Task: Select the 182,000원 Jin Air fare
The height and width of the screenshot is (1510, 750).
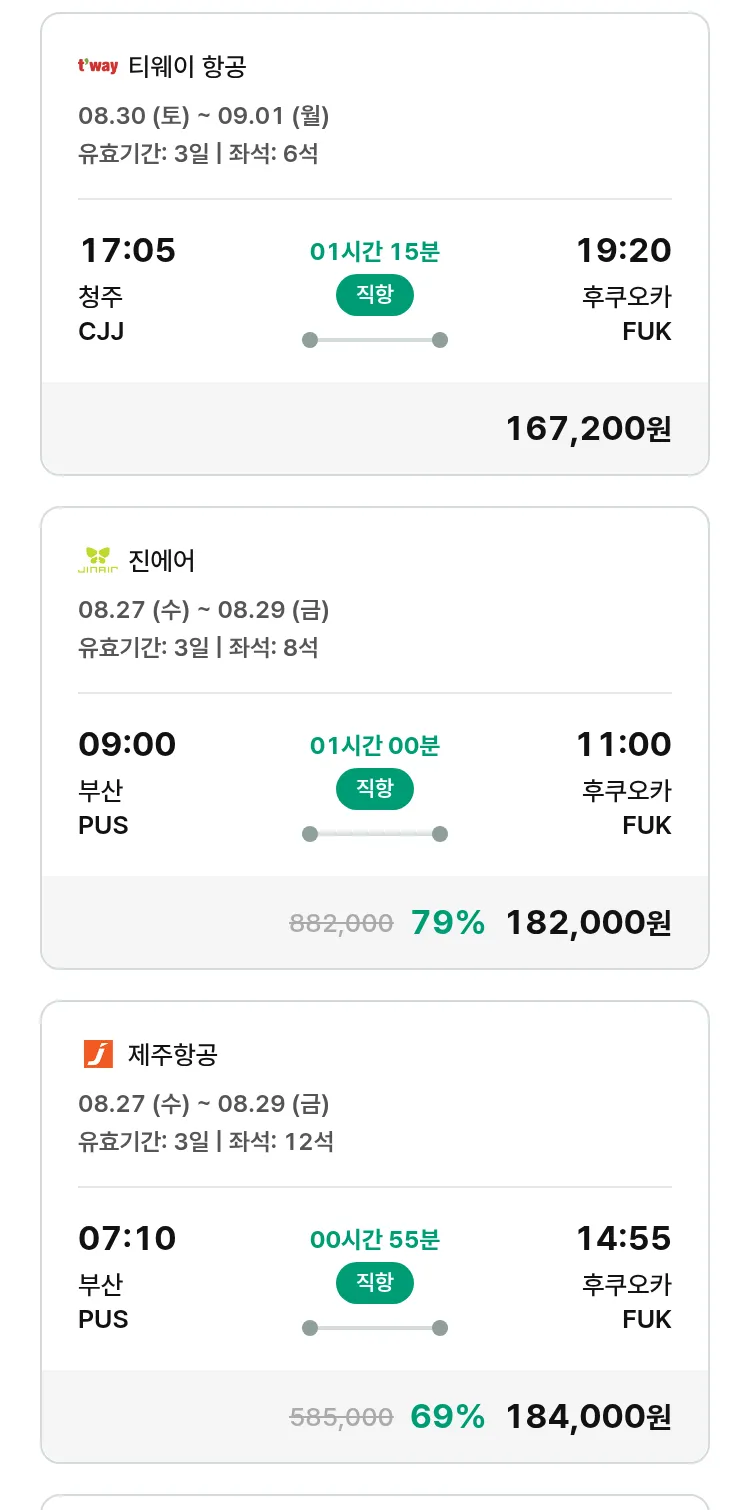Action: tap(588, 922)
